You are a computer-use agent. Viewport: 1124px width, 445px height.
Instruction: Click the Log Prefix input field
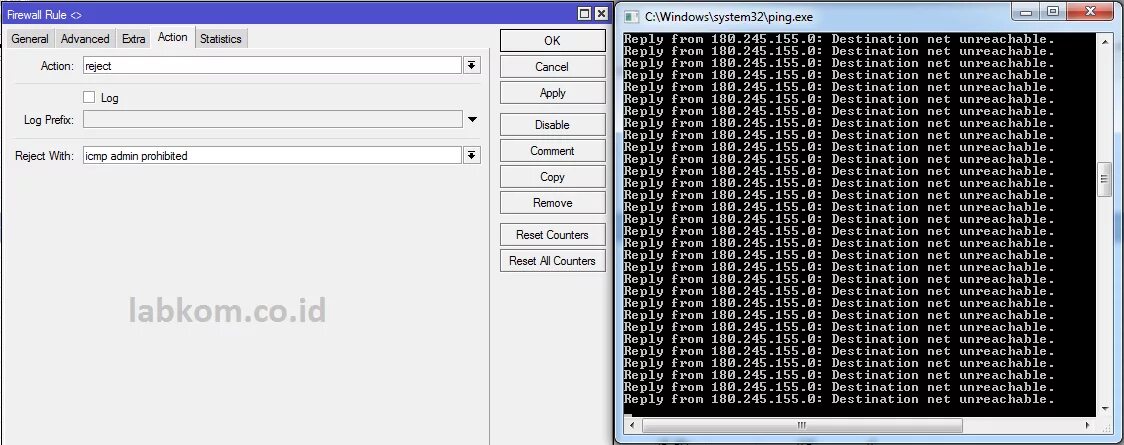coord(272,120)
